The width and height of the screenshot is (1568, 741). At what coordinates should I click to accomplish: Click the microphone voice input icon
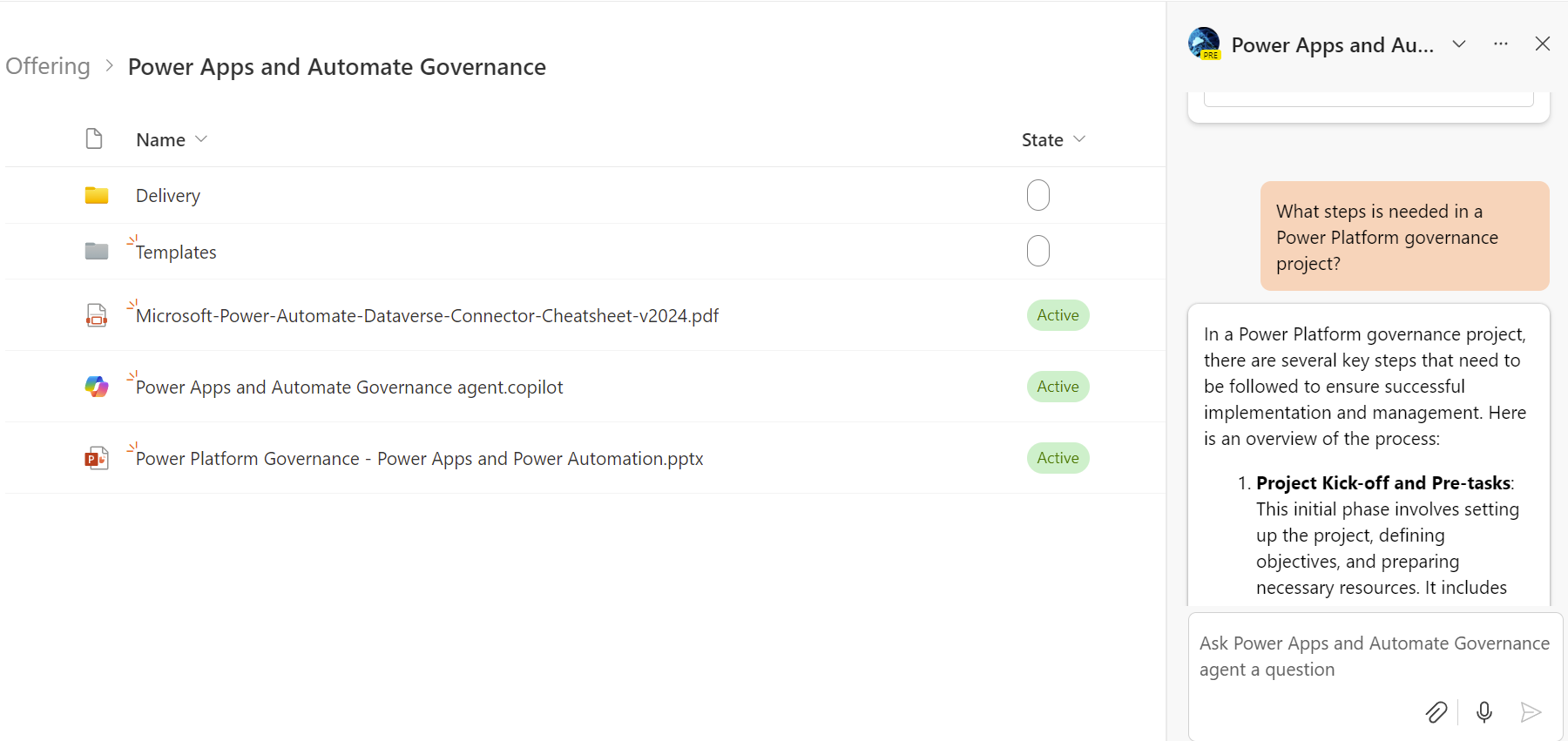1484,712
